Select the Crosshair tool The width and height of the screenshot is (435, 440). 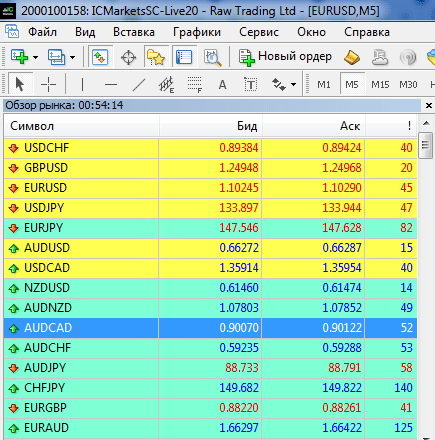48,84
